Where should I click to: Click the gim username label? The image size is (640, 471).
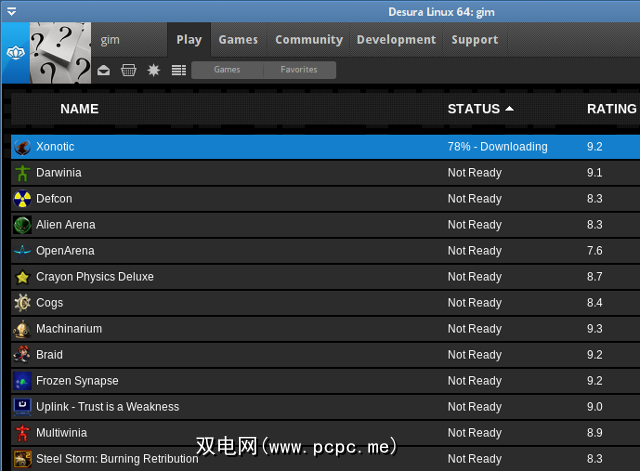[x=110, y=40]
